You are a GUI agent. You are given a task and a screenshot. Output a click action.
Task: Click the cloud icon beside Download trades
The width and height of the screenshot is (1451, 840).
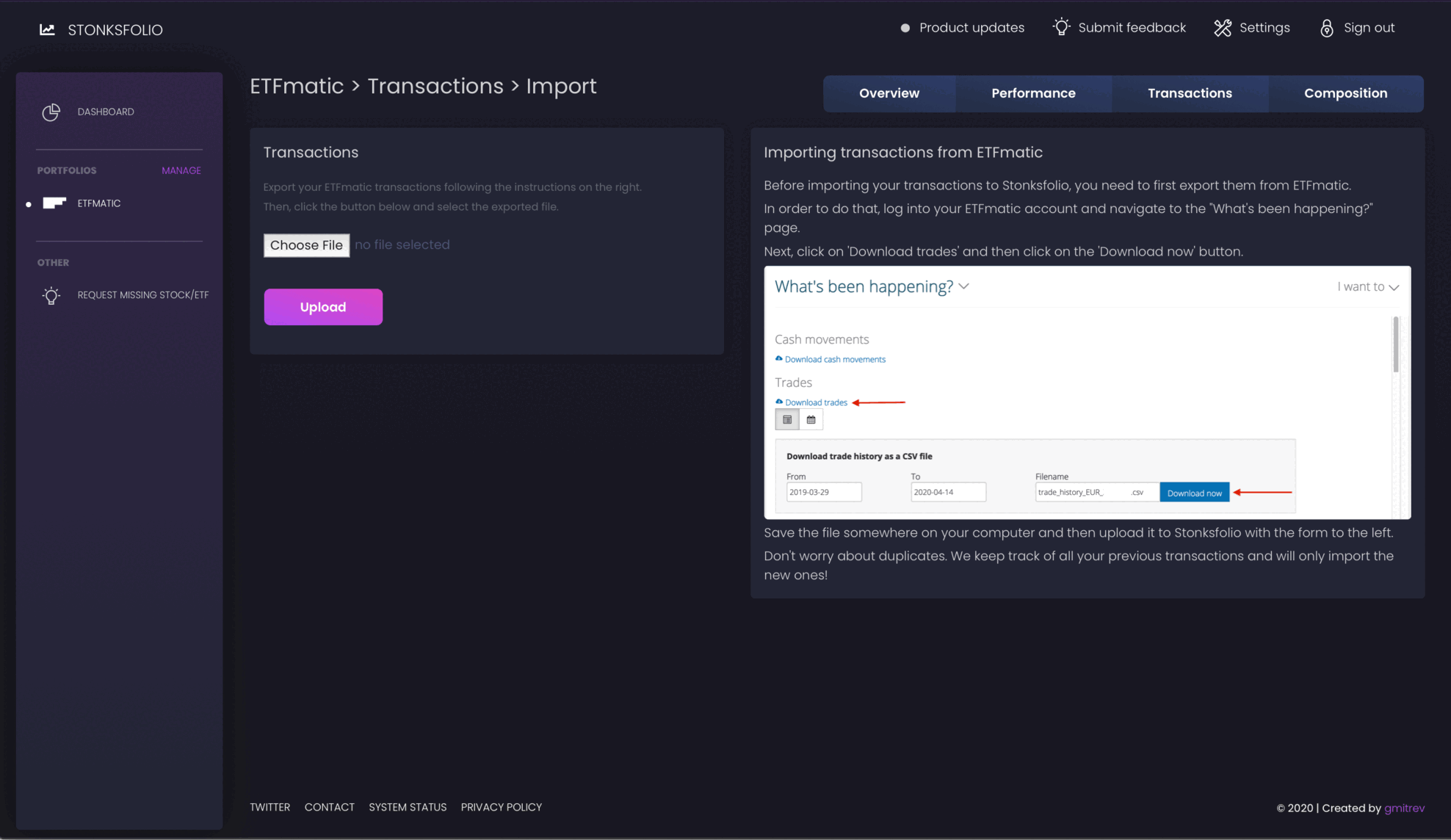tap(779, 402)
